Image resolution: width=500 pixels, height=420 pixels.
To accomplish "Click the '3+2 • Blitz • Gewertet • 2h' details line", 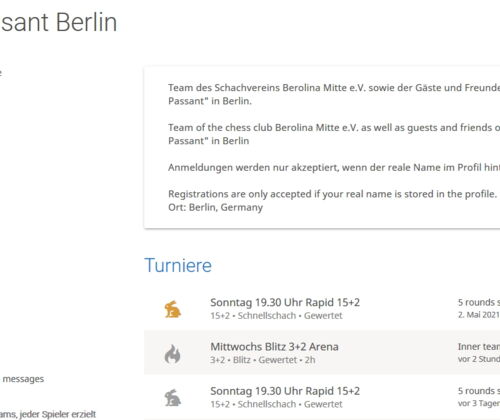I will pyautogui.click(x=263, y=360).
